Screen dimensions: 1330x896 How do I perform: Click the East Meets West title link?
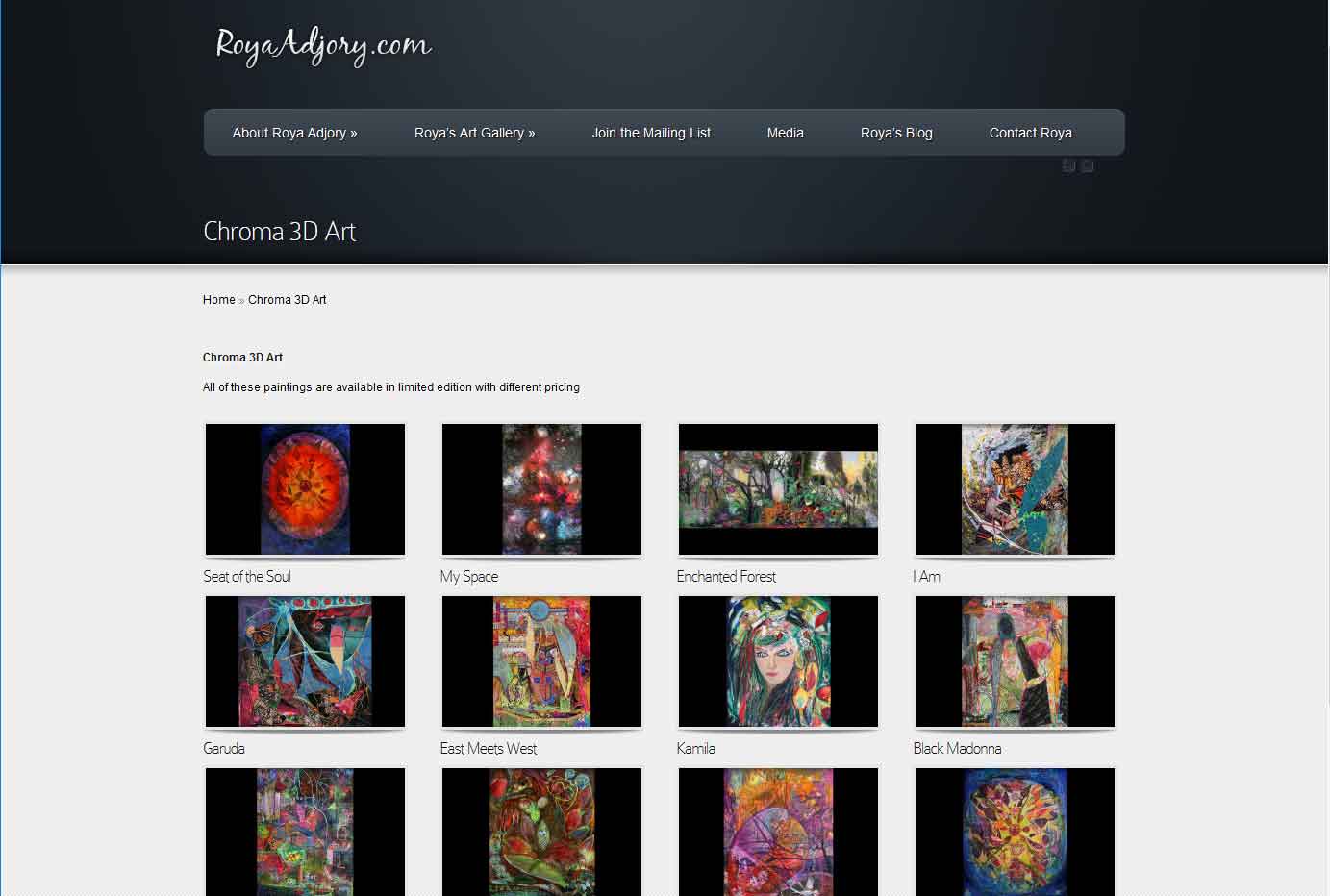pyautogui.click(x=489, y=749)
